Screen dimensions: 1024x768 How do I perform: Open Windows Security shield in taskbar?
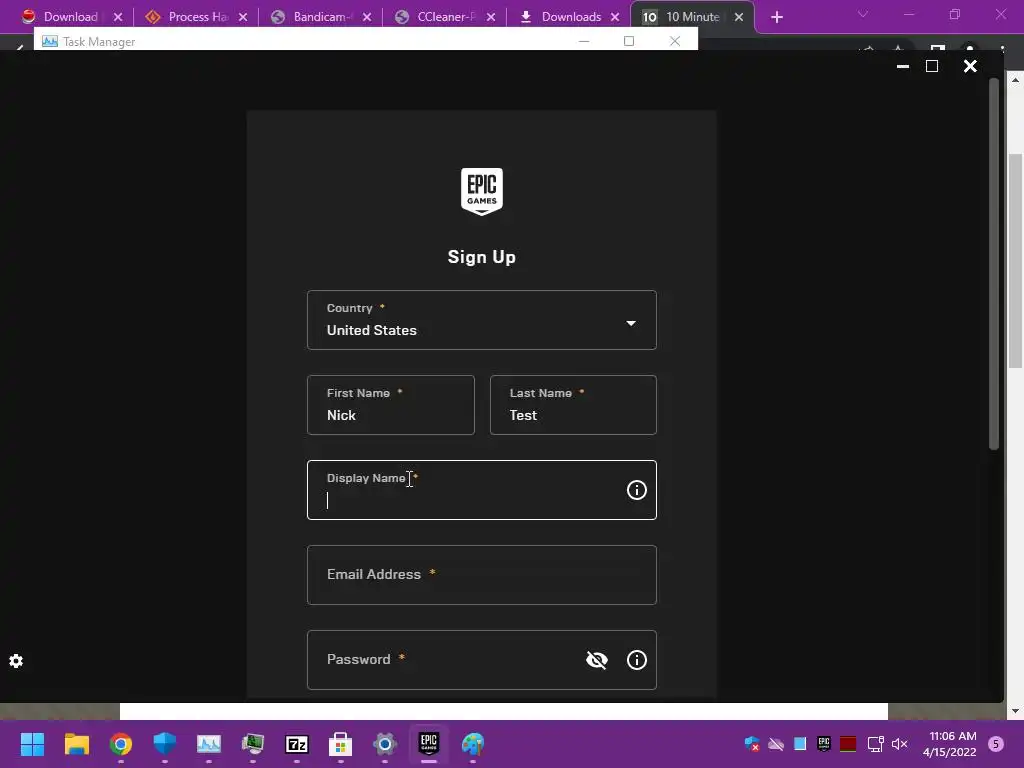pos(165,744)
